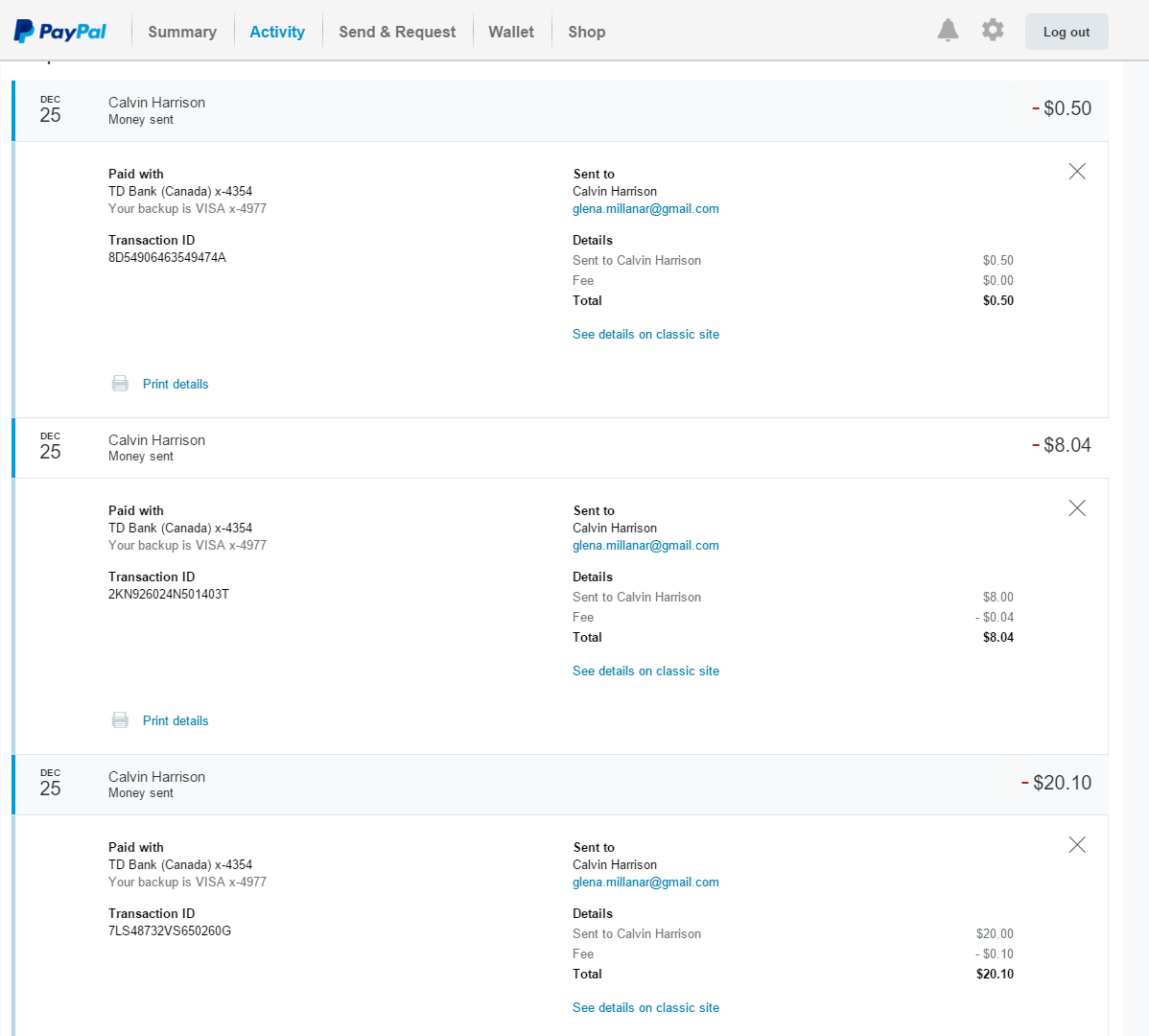Viewport: 1149px width, 1036px height.
Task: Click recipient email in $8.04 transaction
Action: [645, 546]
